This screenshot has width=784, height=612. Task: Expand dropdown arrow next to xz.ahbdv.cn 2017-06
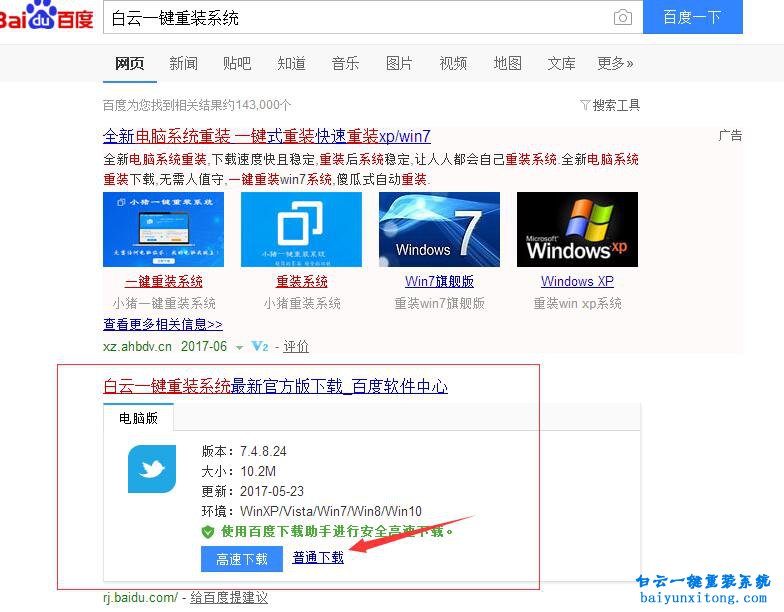click(240, 348)
